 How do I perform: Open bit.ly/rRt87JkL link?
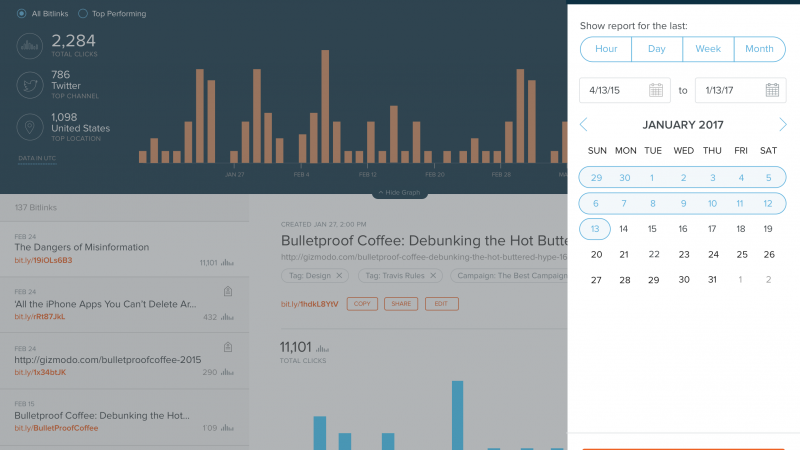point(40,316)
